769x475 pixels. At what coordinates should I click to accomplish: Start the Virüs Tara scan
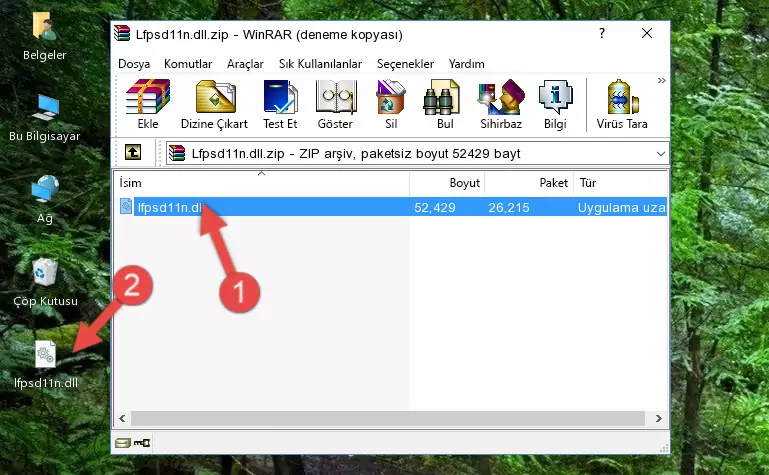tap(621, 104)
